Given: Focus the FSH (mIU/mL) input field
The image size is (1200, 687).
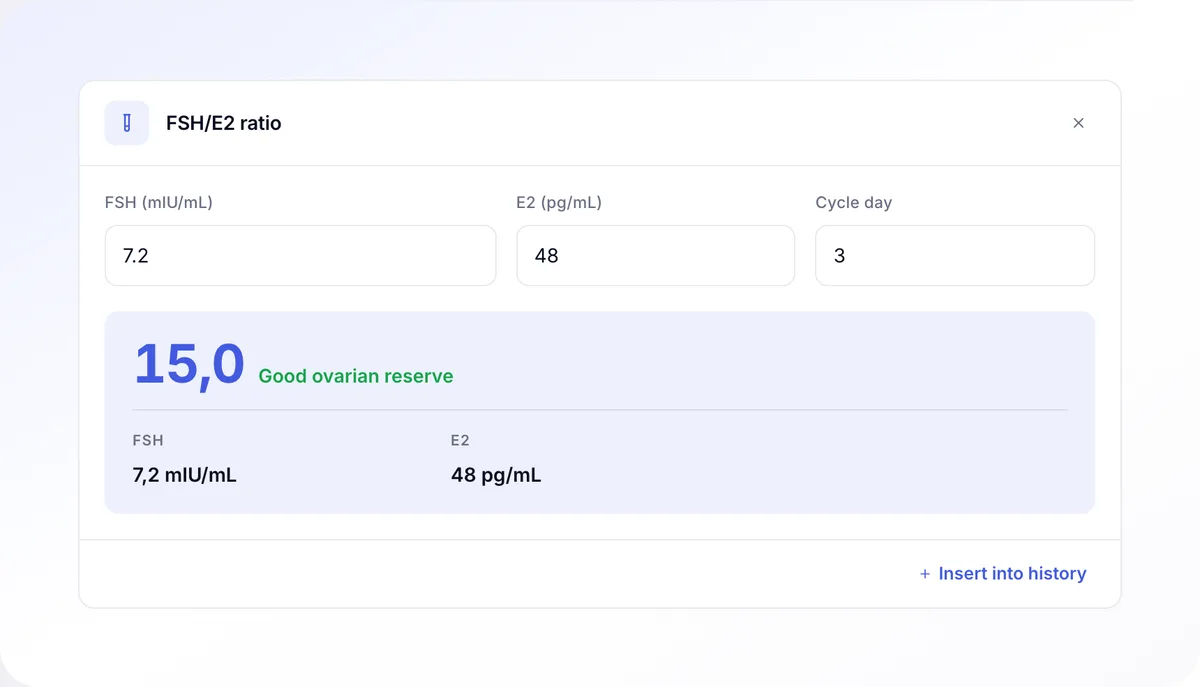Looking at the screenshot, I should tap(300, 256).
